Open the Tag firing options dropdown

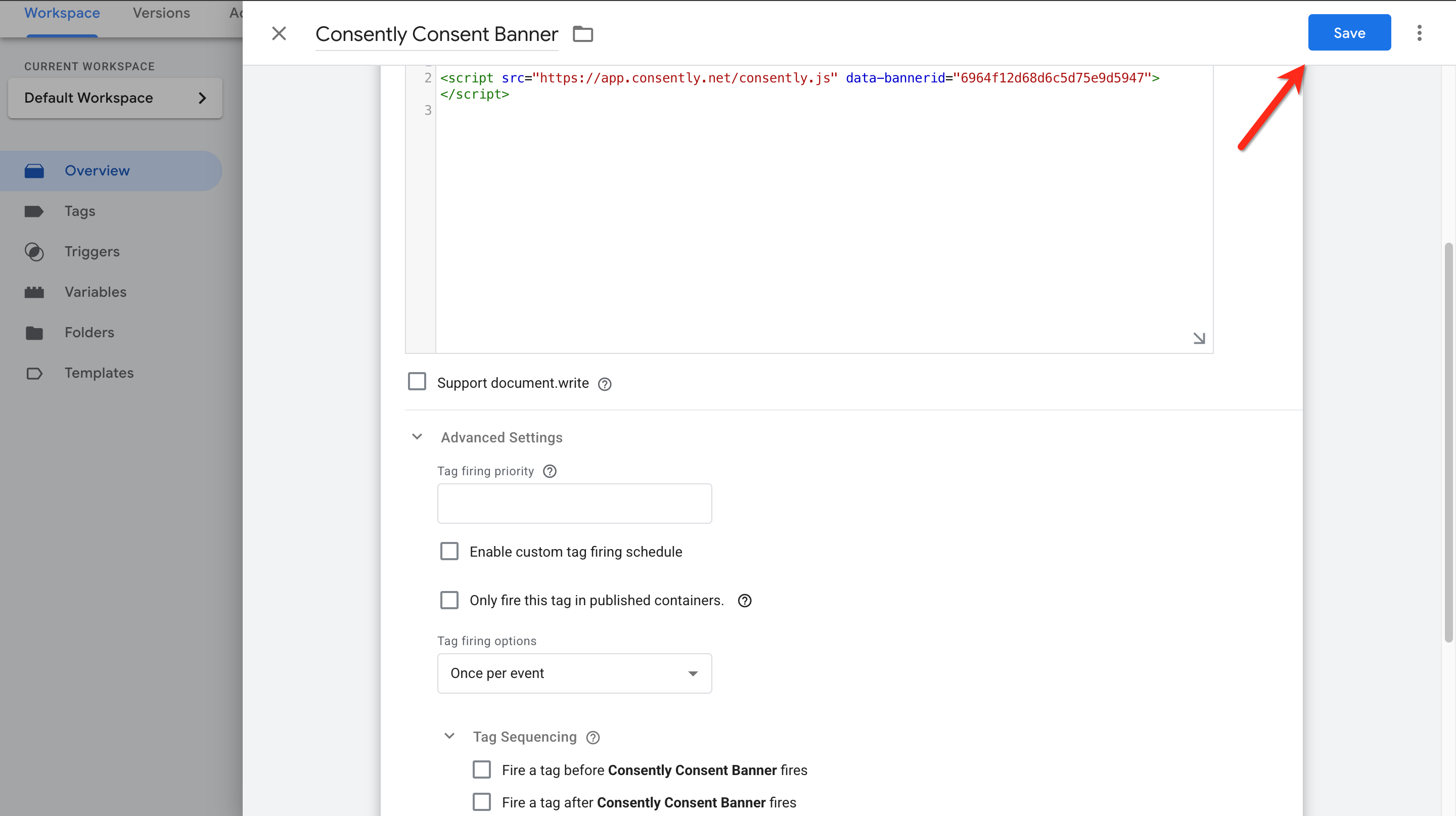click(x=574, y=673)
